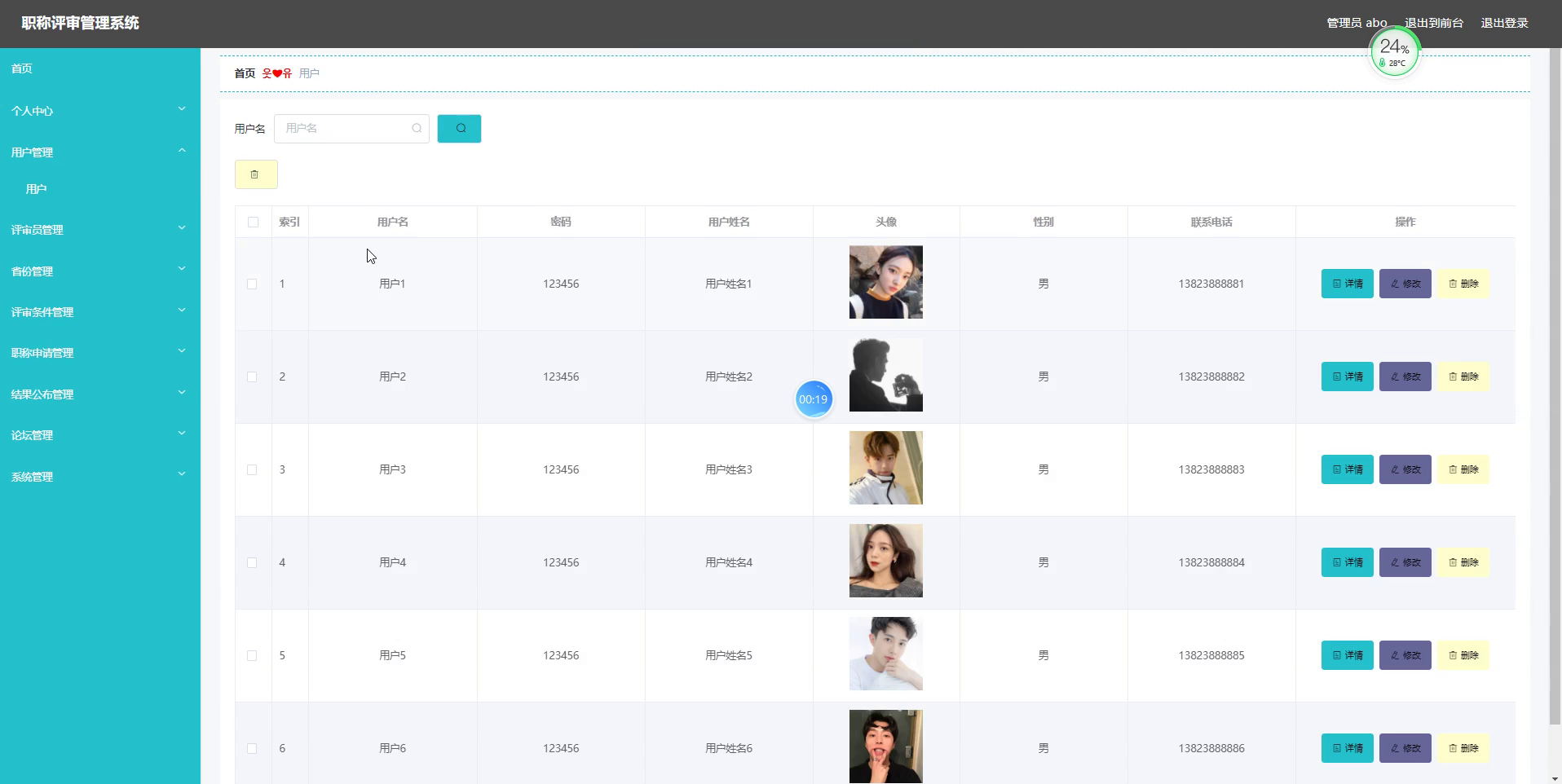Expand the 评审员管理 sidebar menu

pyautogui.click(x=99, y=230)
